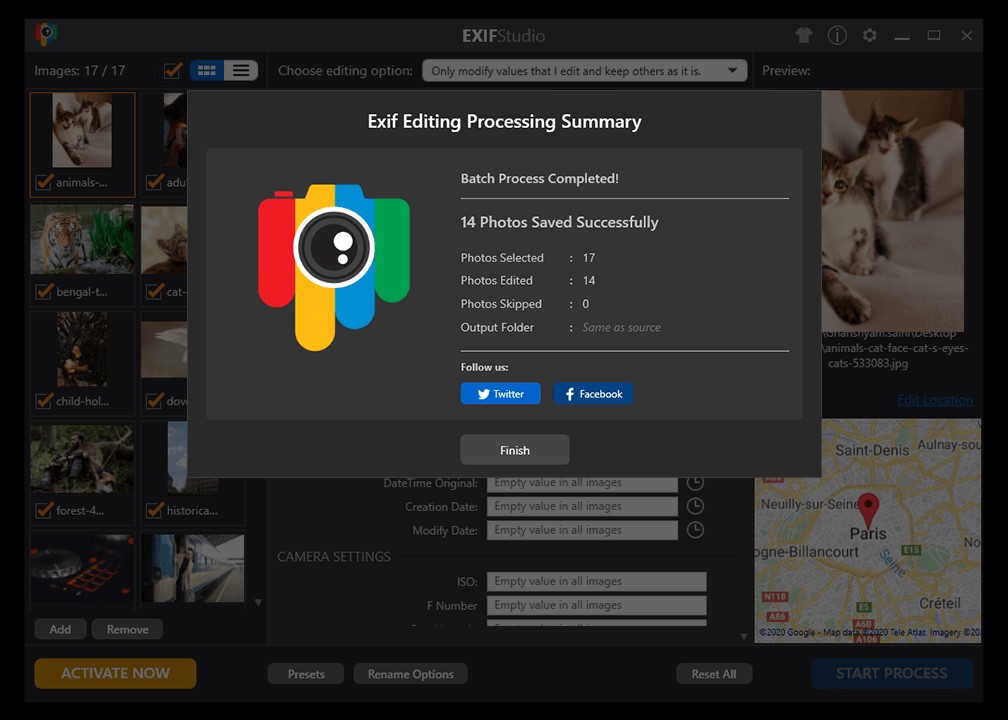Click the down arrow below the thumbnail list
Screen dimensions: 1008x720
tap(258, 601)
